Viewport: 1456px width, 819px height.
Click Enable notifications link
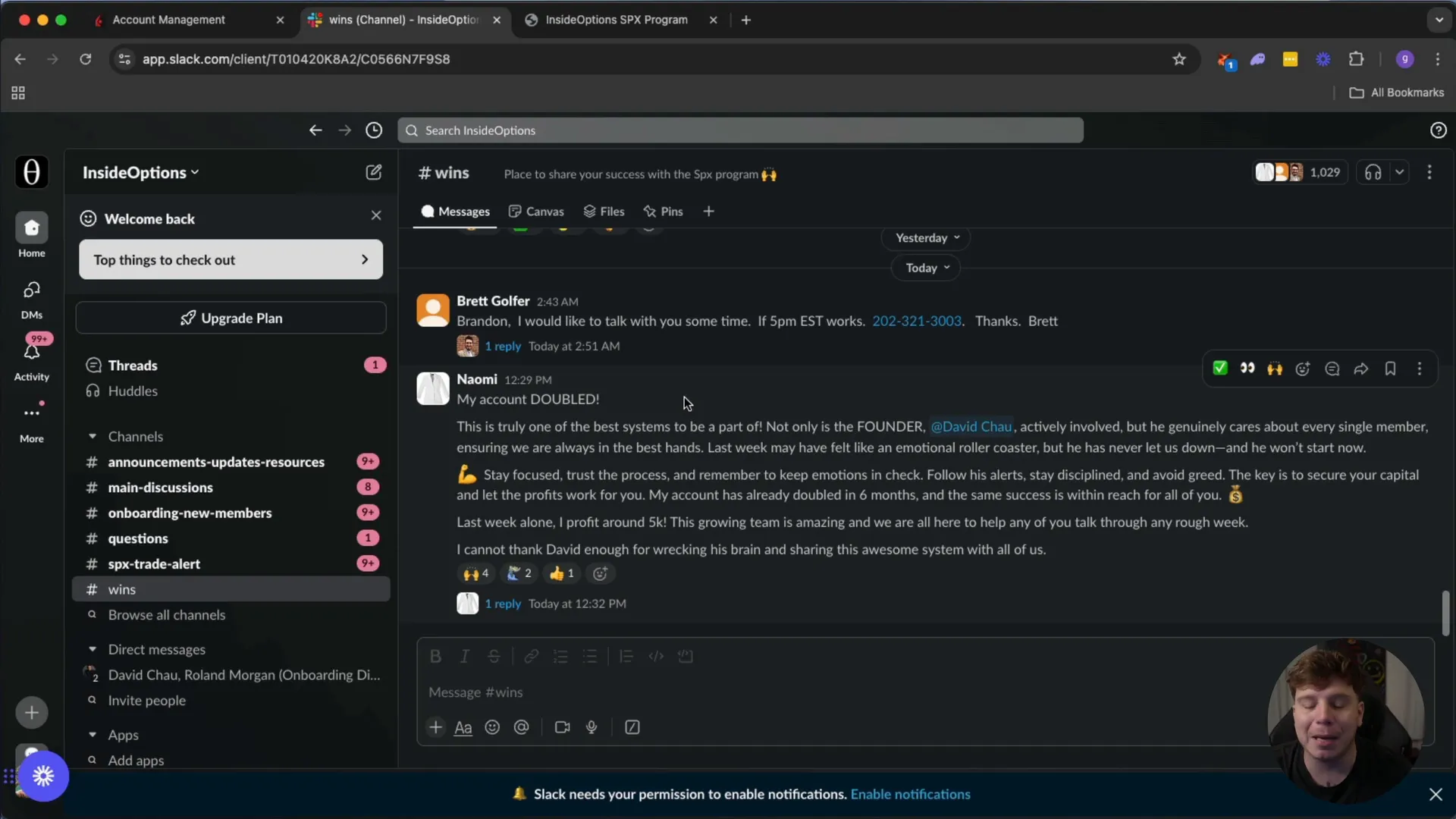910,794
